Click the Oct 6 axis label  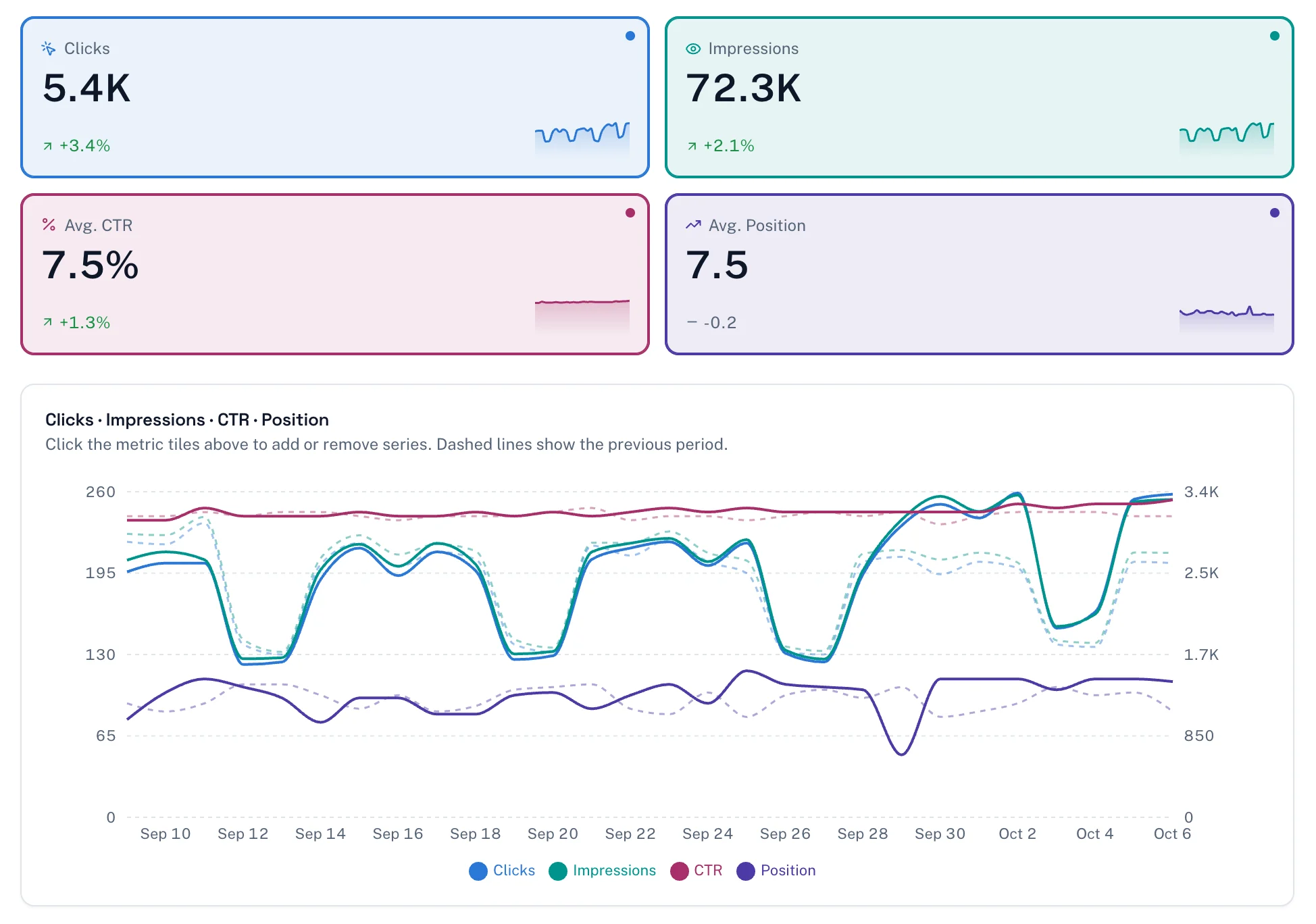[1173, 834]
